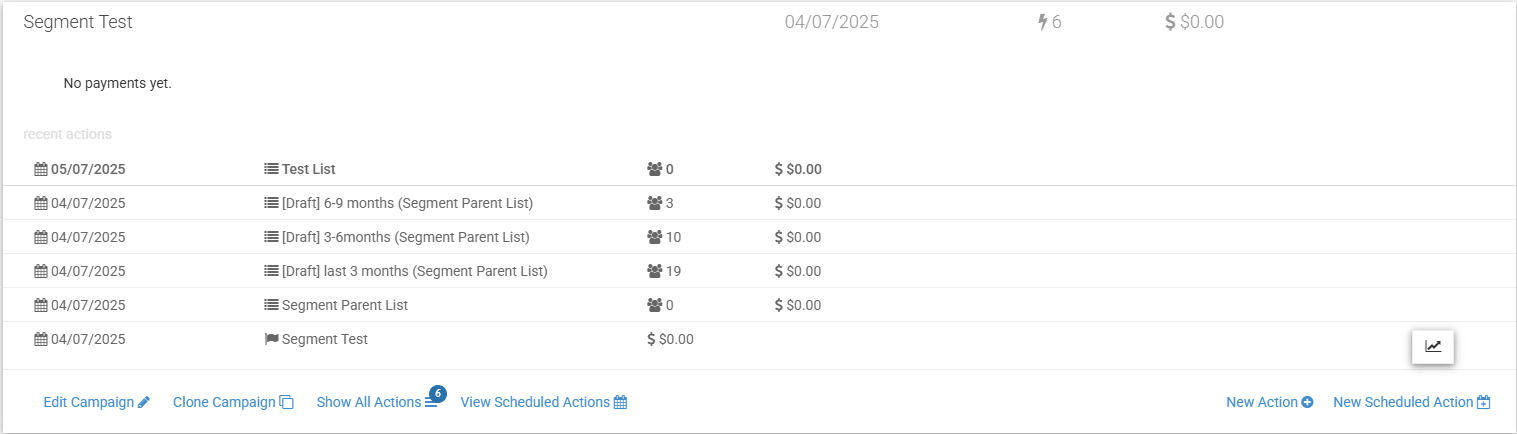Click the lightning bolt icon showing 6 actions
The image size is (1517, 434).
[x=1043, y=22]
